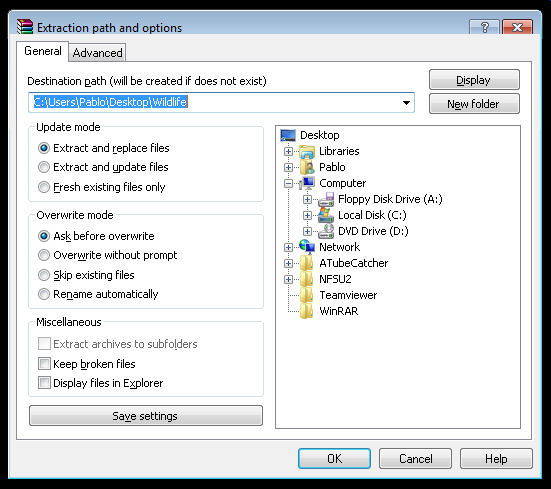Click the WinRAR folder icon
This screenshot has height=489, width=551.
(306, 311)
